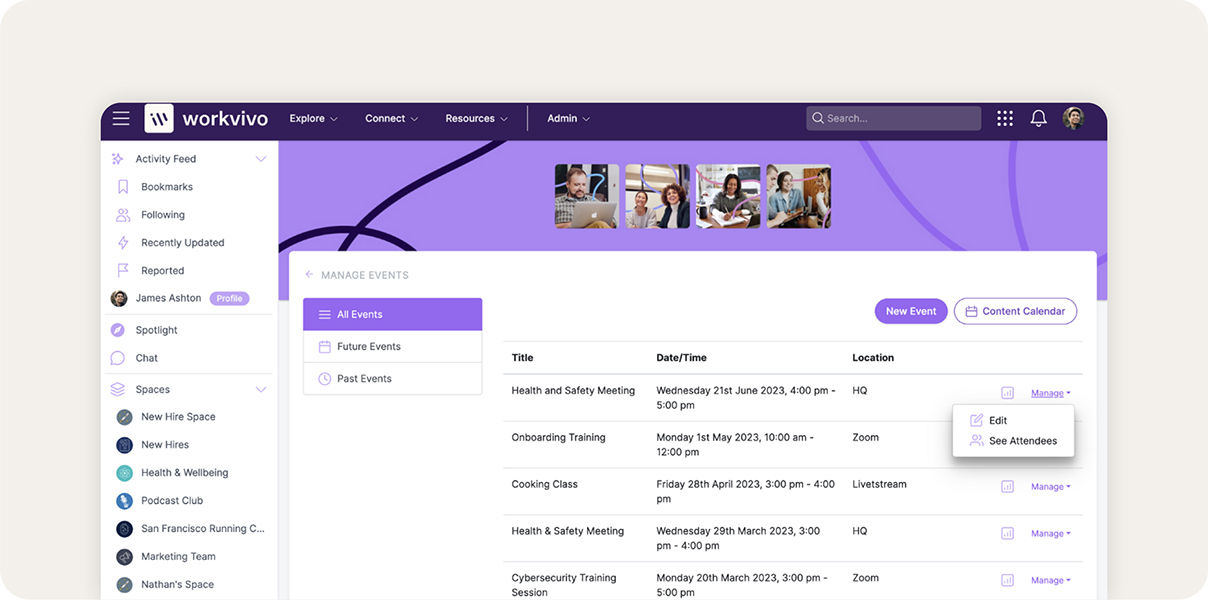This screenshot has height=600, width=1208.
Task: Open Chat from the sidebar
Action: click(x=145, y=357)
